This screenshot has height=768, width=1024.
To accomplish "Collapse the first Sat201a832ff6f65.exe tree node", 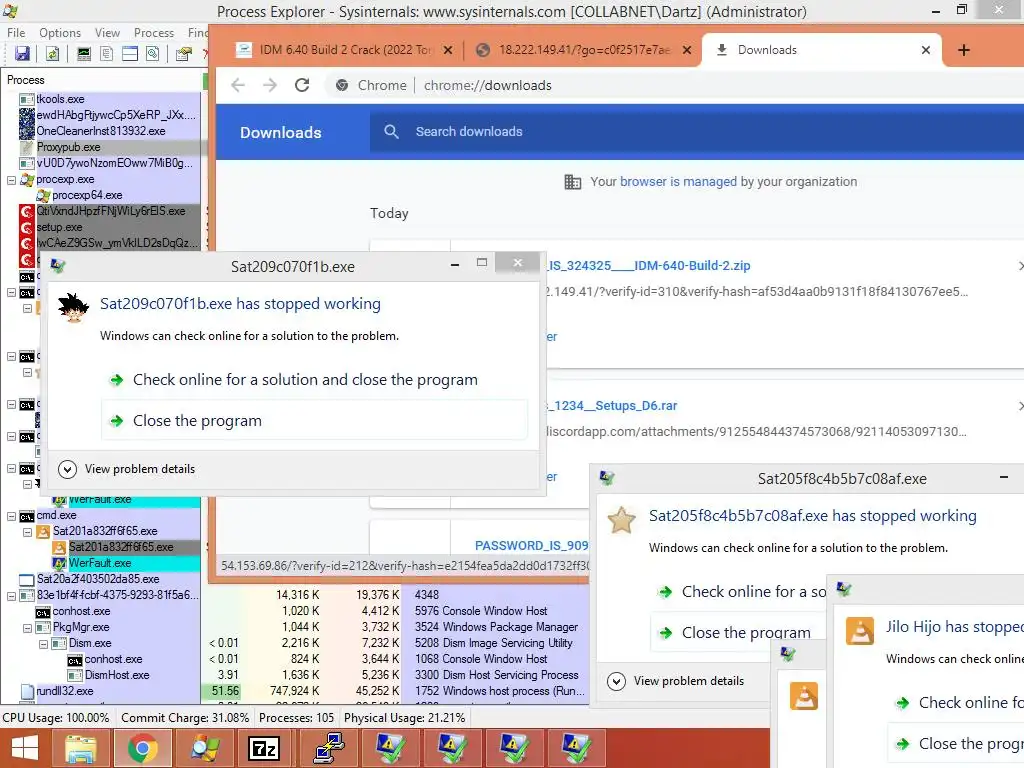I will coord(27,532).
